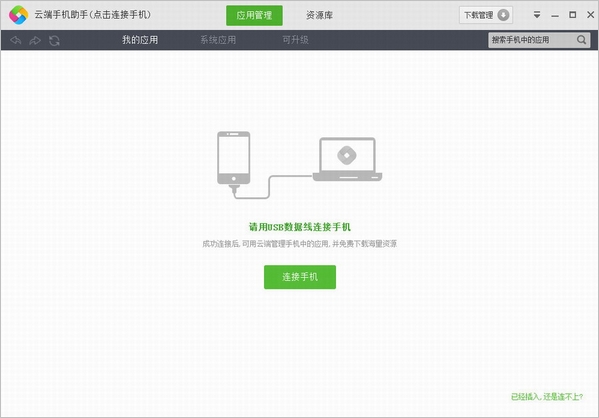Open 下载管理 download manager
The width and height of the screenshot is (599, 418).
pos(486,15)
